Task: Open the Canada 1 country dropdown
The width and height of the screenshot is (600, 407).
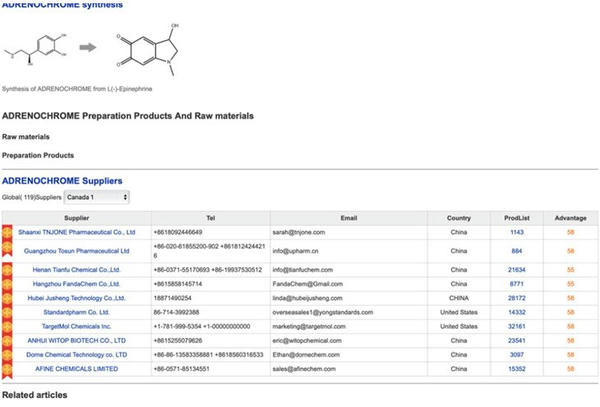Action: pyautogui.click(x=96, y=197)
